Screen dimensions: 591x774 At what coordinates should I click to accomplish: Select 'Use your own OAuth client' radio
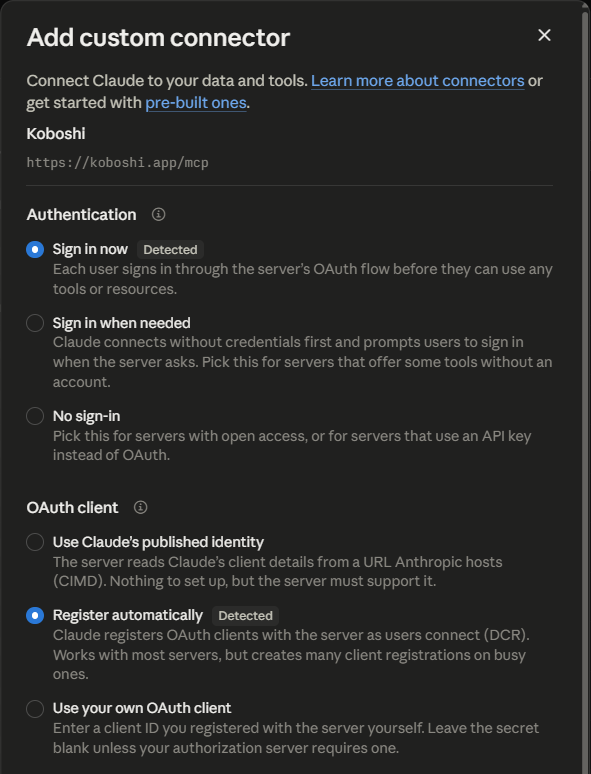(35, 708)
